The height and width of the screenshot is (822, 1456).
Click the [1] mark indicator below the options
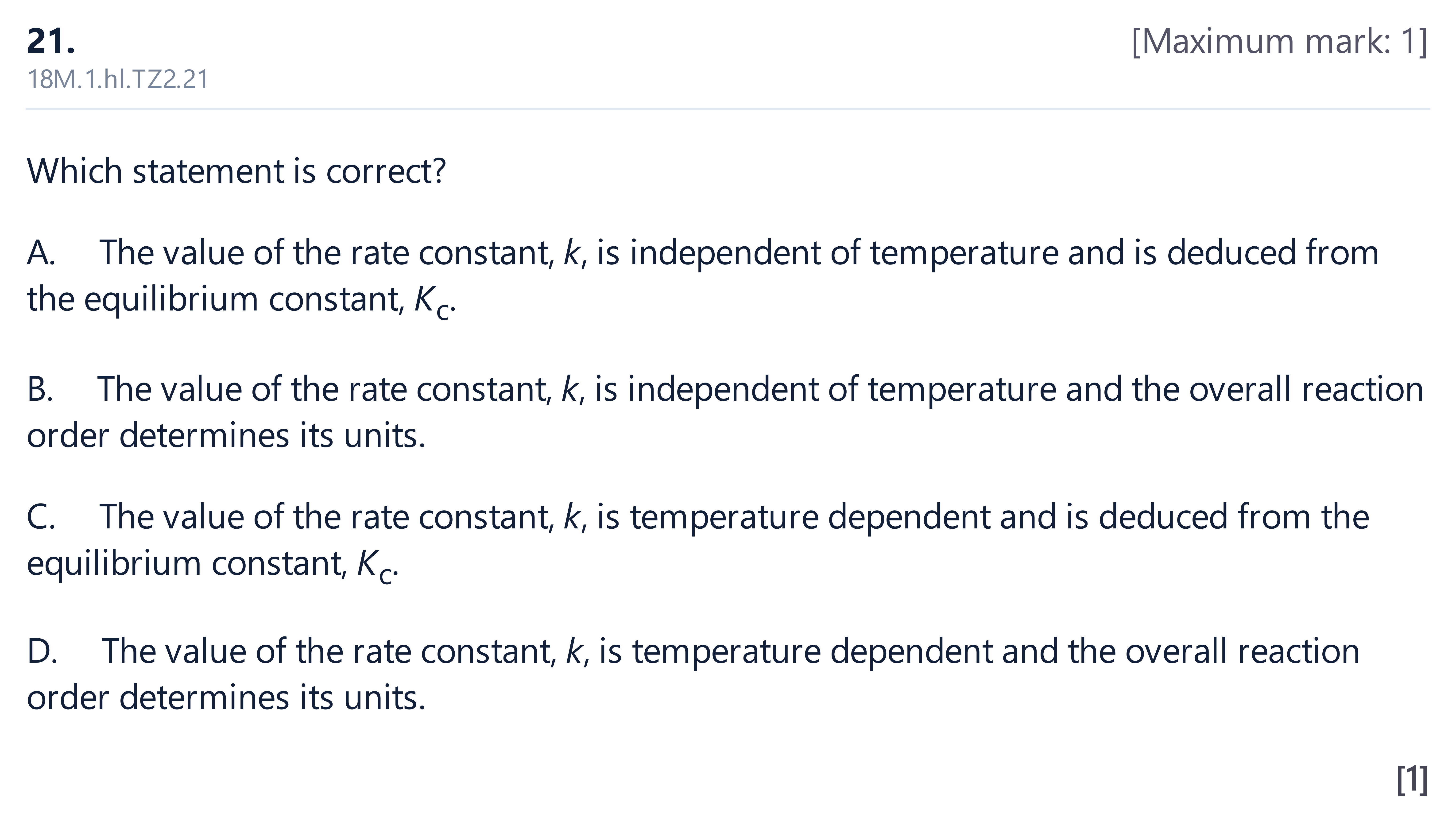point(1412,780)
